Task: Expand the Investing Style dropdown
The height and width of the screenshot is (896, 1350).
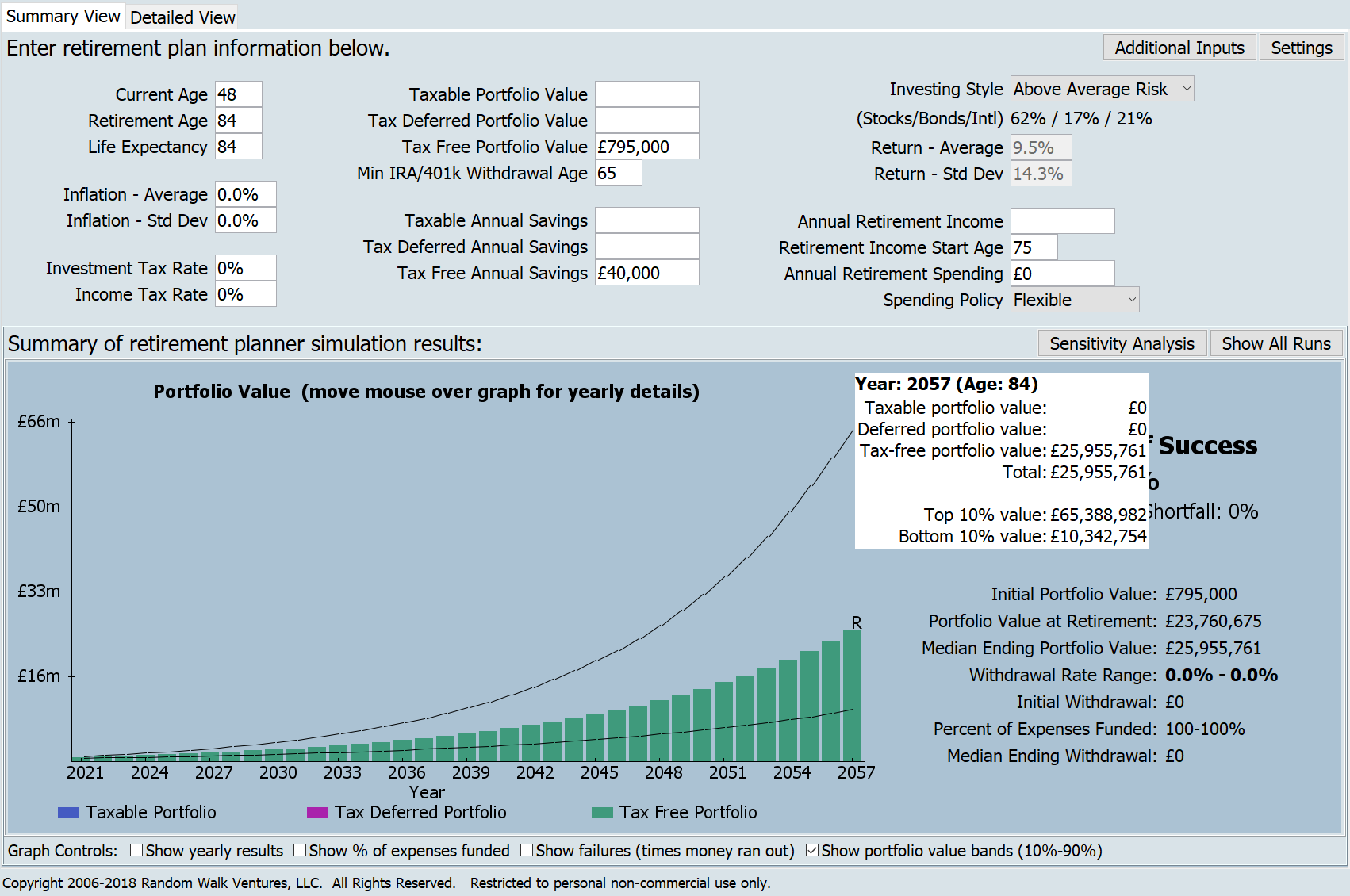Action: pos(1102,89)
